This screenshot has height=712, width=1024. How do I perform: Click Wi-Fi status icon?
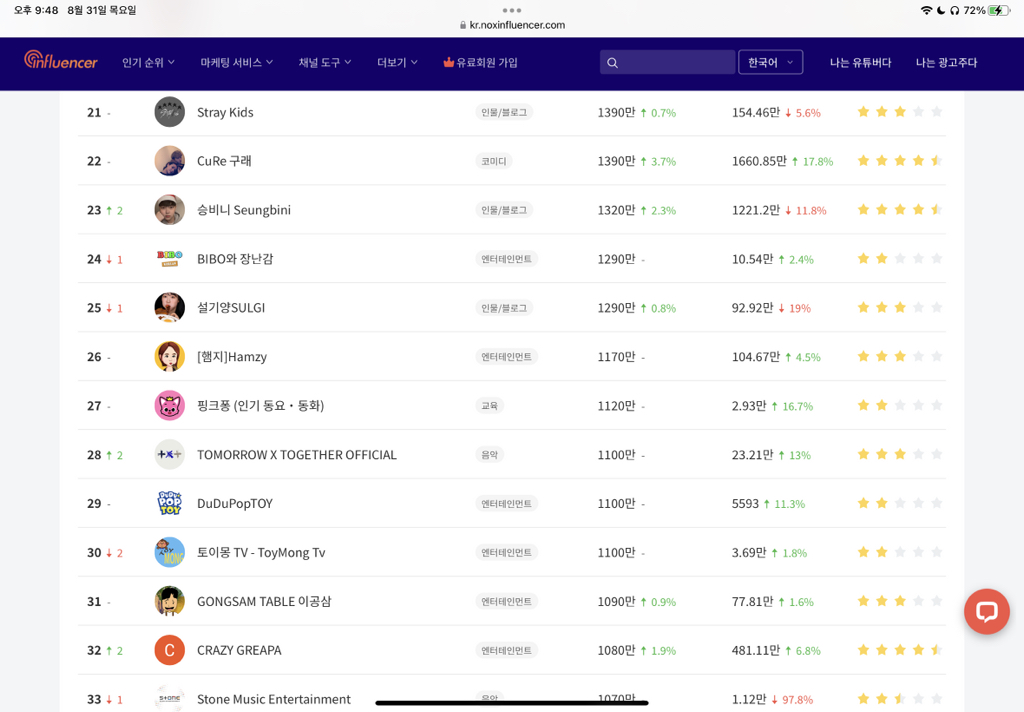point(926,10)
